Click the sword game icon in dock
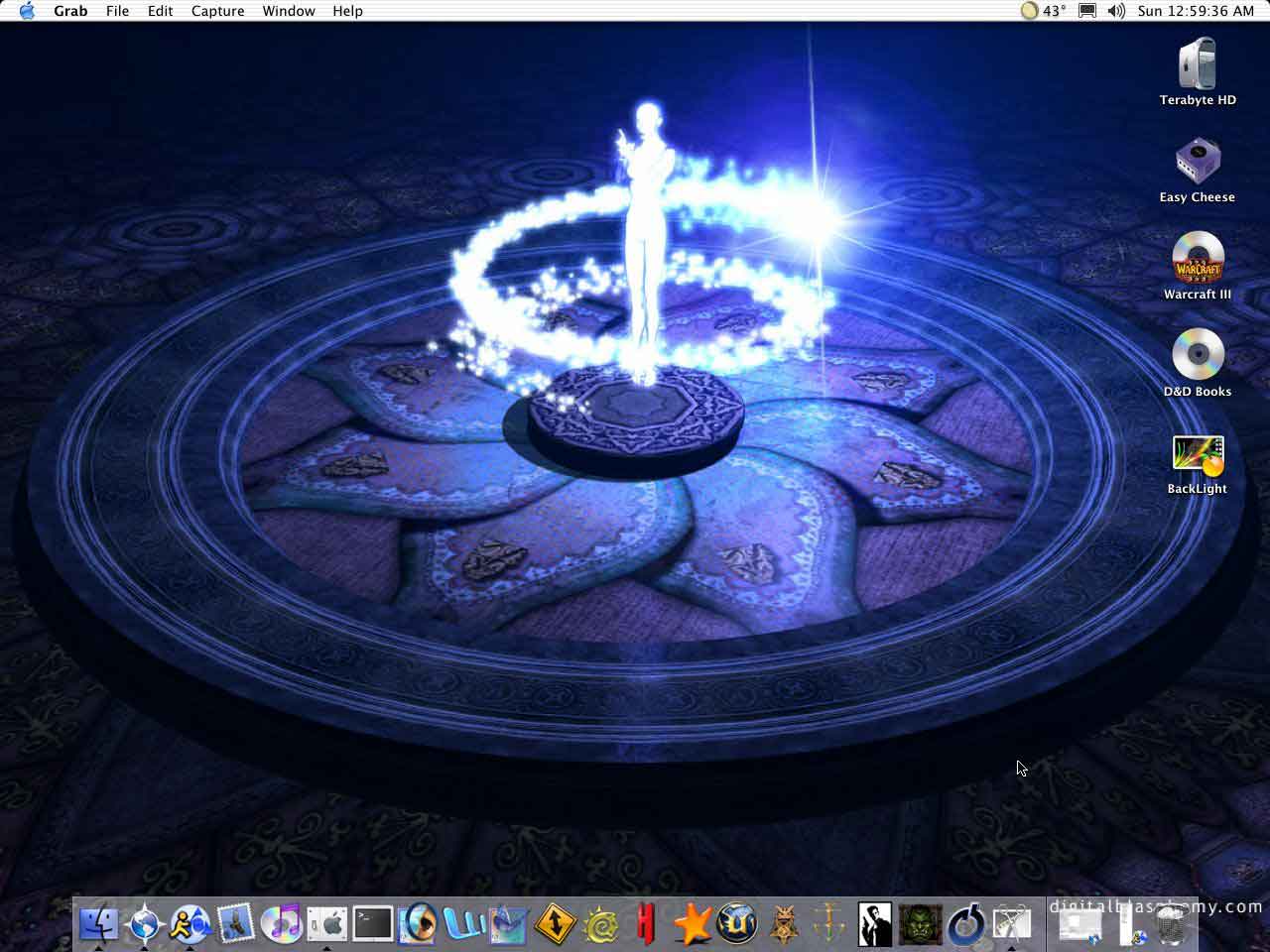Image resolution: width=1270 pixels, height=952 pixels. click(827, 924)
